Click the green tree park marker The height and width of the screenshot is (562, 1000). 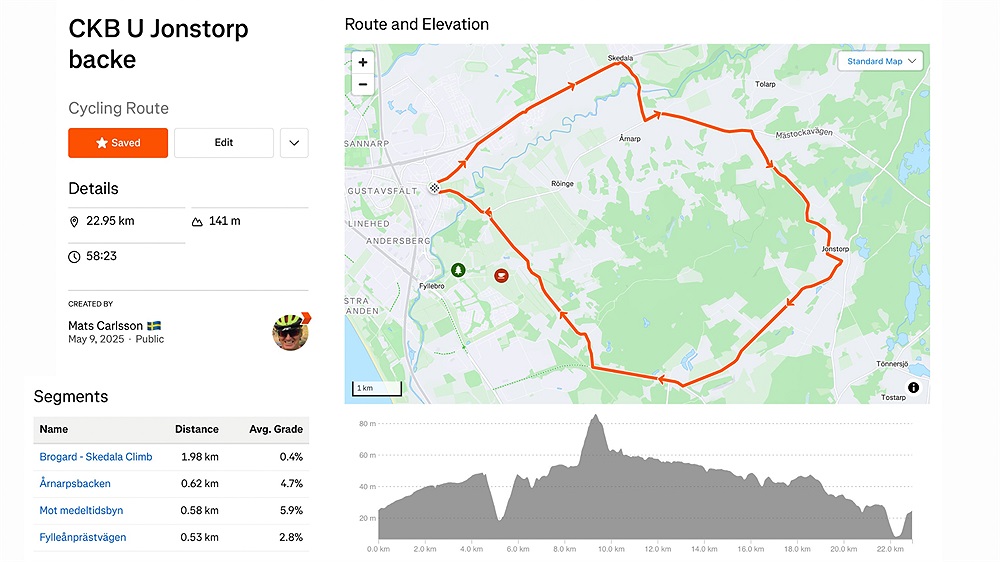458,270
